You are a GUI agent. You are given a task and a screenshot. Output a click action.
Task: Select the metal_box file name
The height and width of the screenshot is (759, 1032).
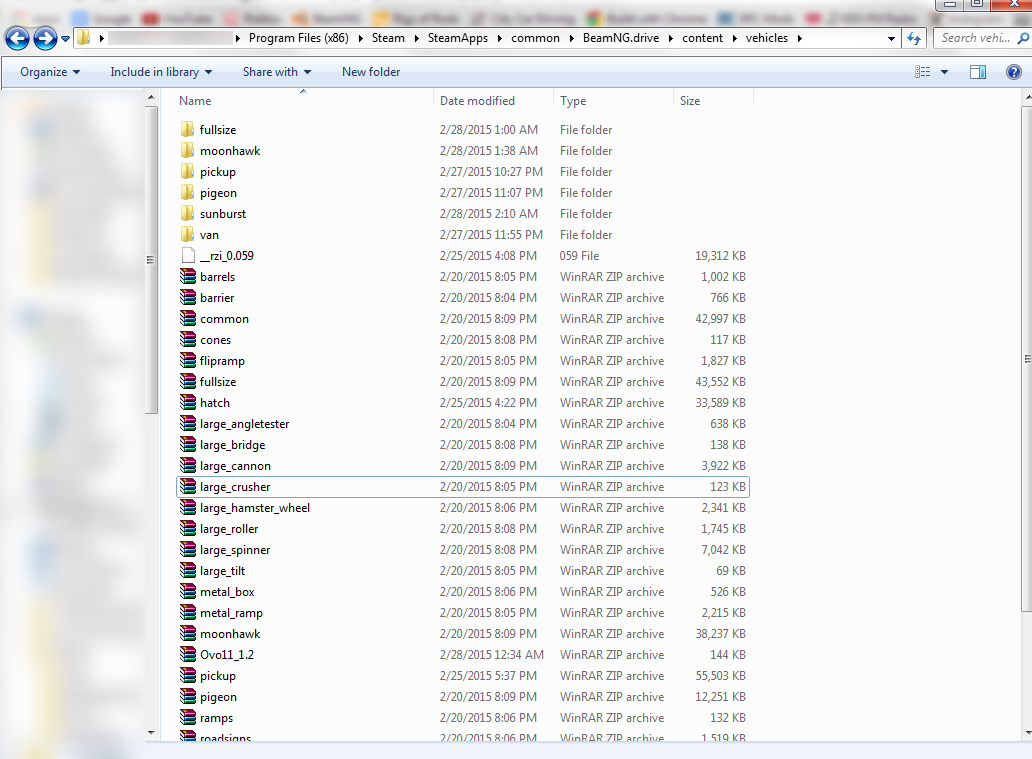pos(227,592)
